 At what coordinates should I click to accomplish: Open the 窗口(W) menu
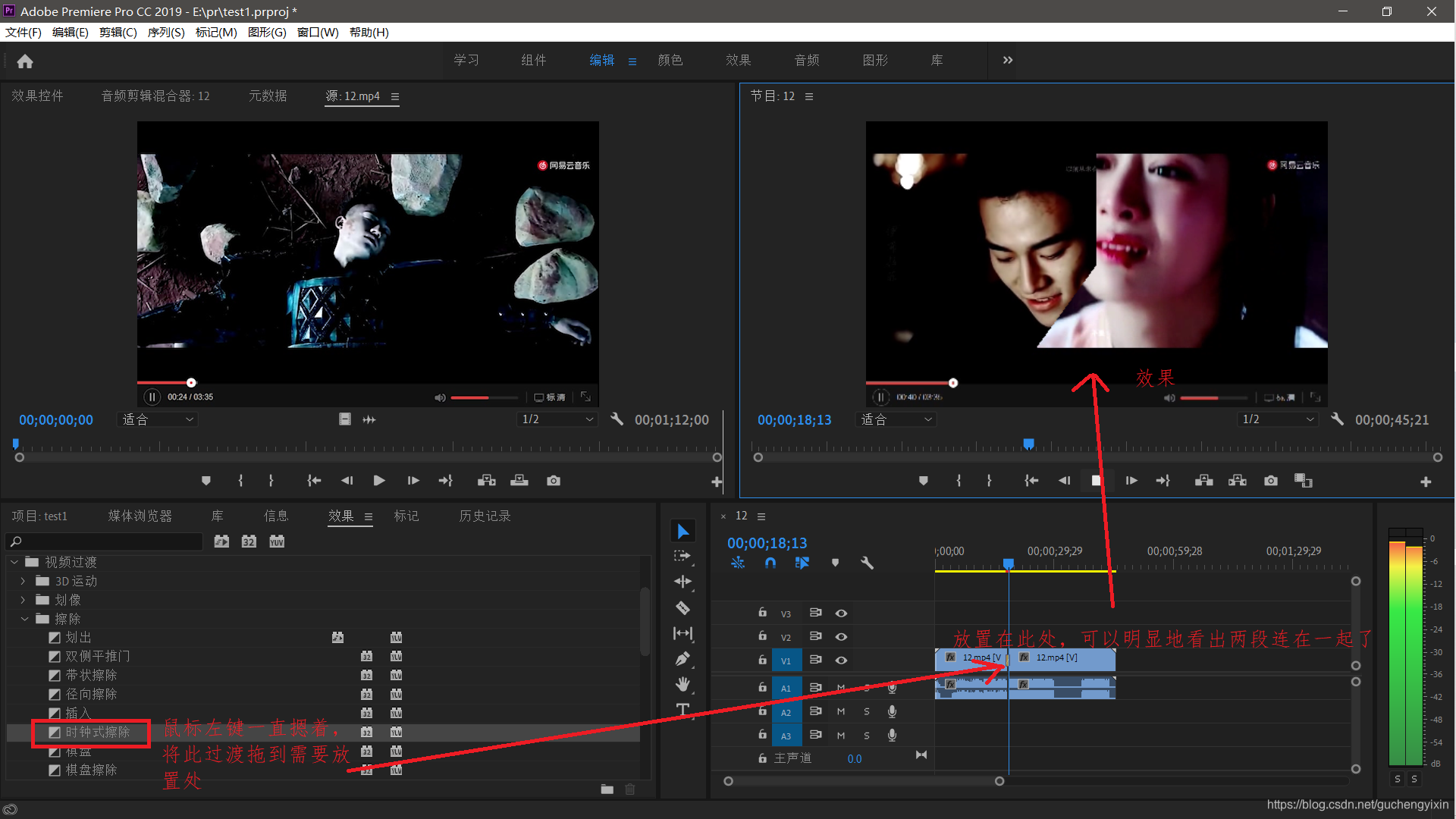[318, 33]
